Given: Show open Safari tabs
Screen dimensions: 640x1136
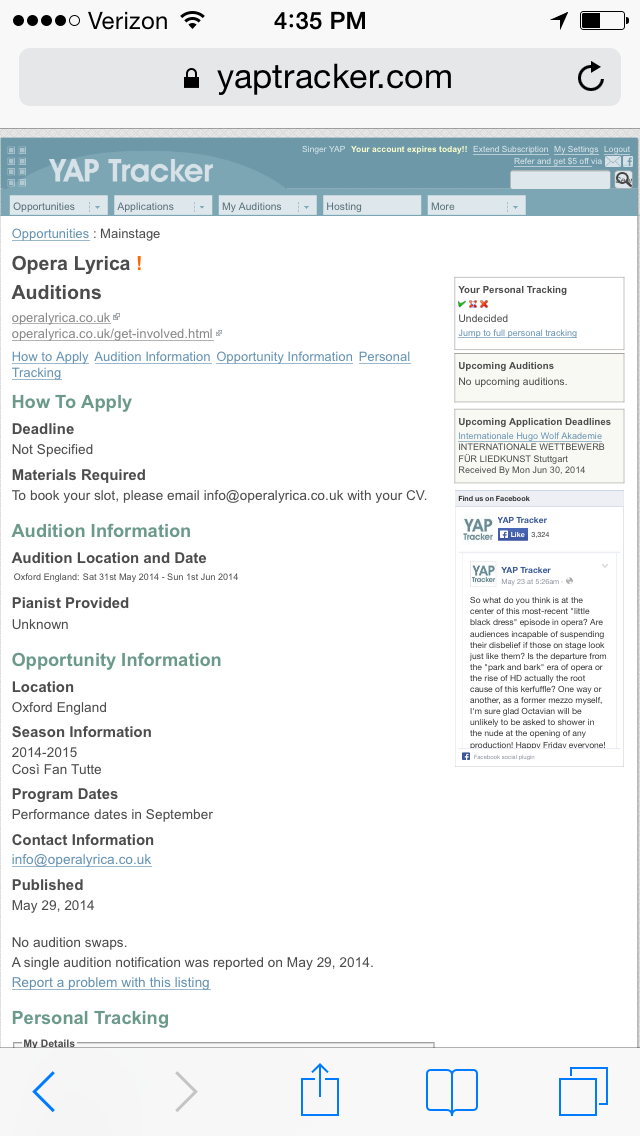Looking at the screenshot, I should [x=583, y=1091].
